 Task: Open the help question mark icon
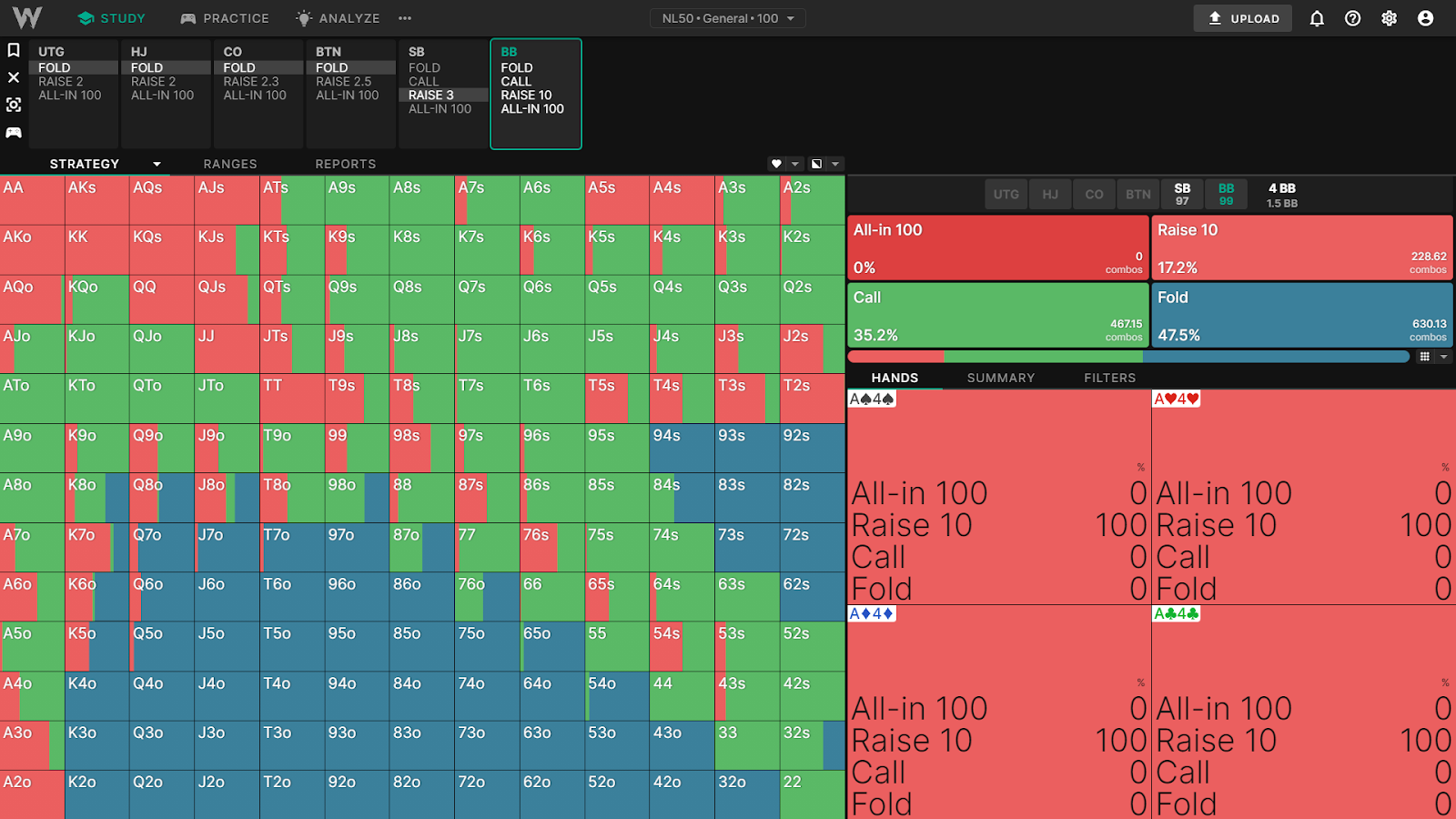pyautogui.click(x=1353, y=18)
